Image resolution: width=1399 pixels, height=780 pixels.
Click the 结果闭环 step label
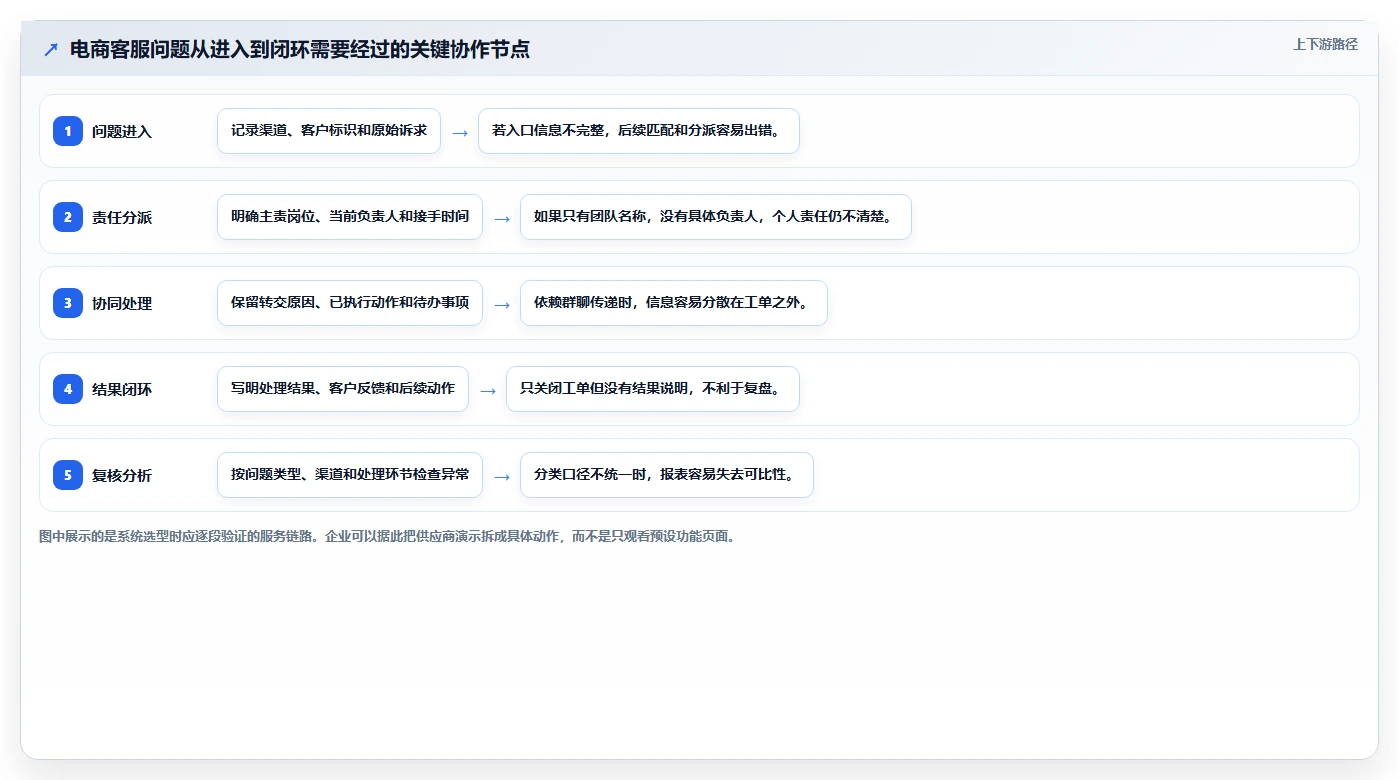pos(122,389)
